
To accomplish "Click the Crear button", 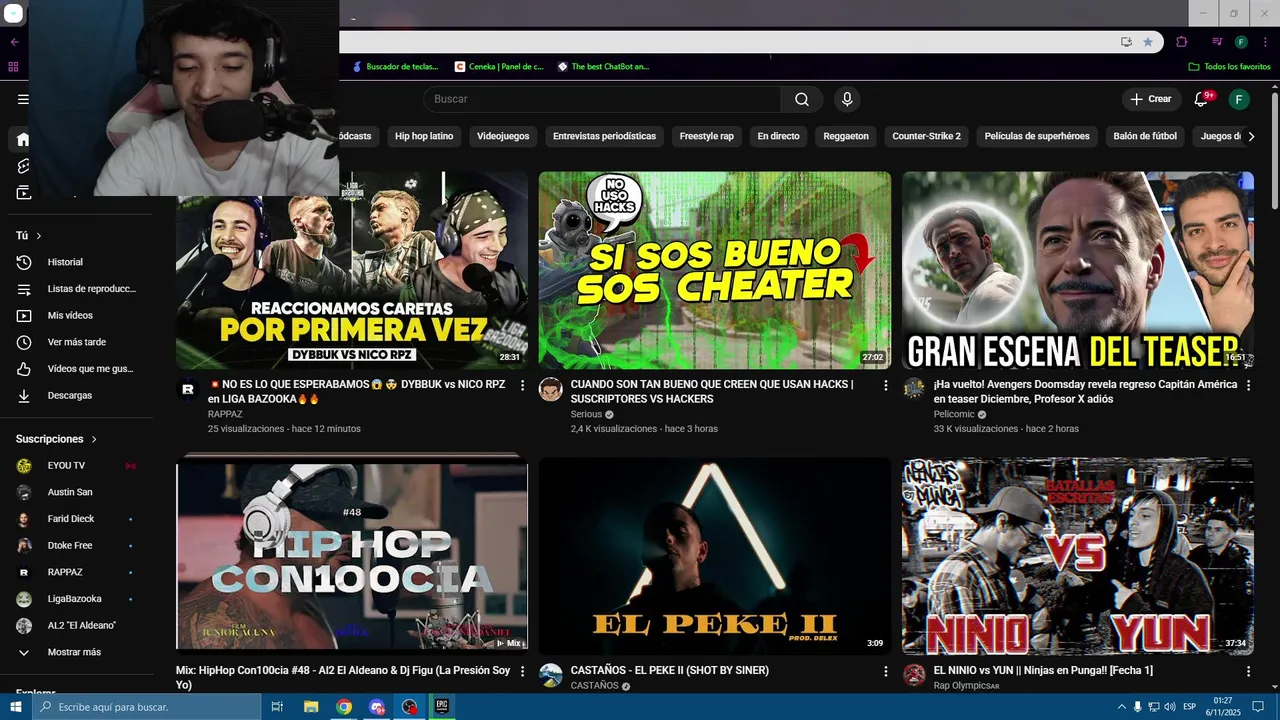I will coord(1151,99).
